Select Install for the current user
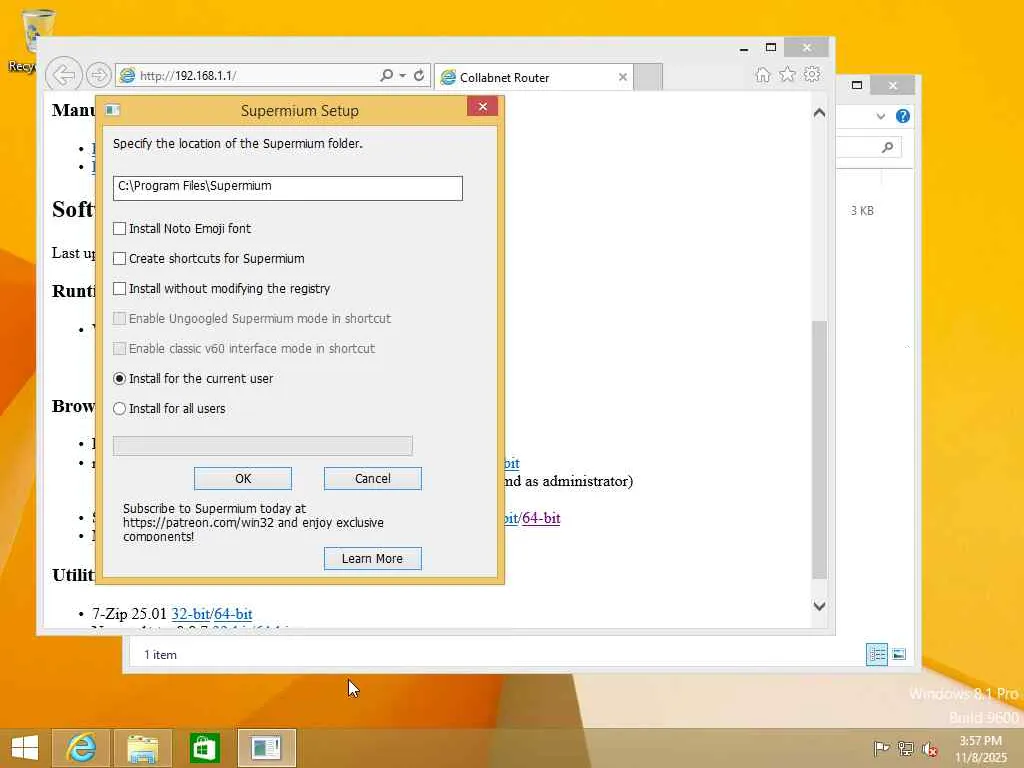Image resolution: width=1024 pixels, height=768 pixels. 120,379
